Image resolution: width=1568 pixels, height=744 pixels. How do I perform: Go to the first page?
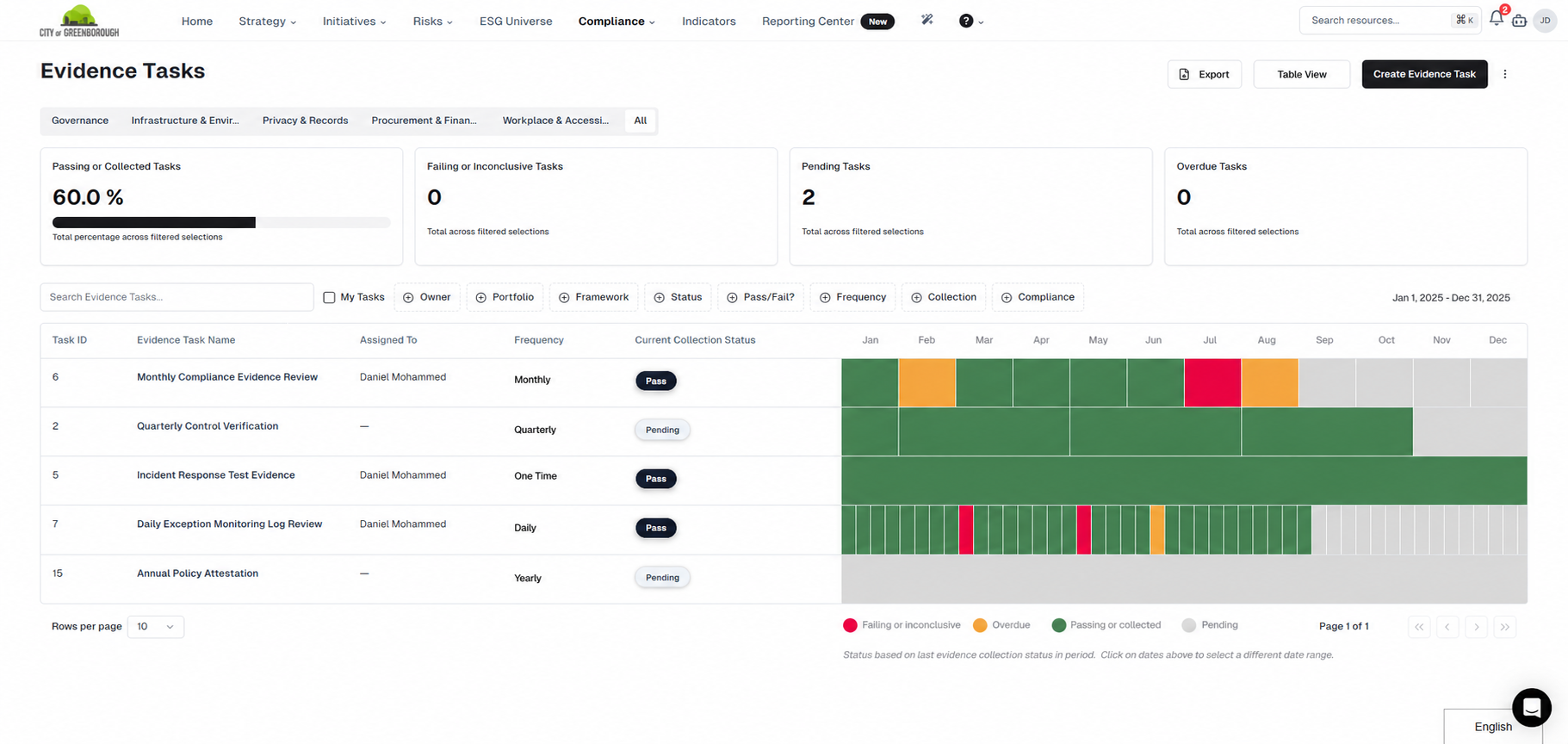tap(1419, 627)
